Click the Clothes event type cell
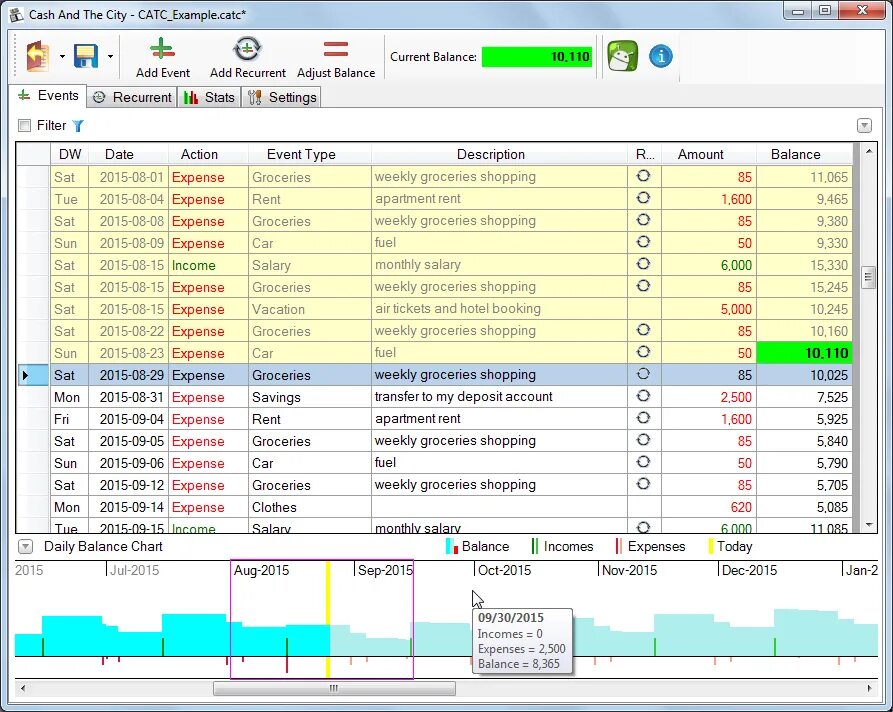Screen dimensions: 893x712 pos(310,507)
